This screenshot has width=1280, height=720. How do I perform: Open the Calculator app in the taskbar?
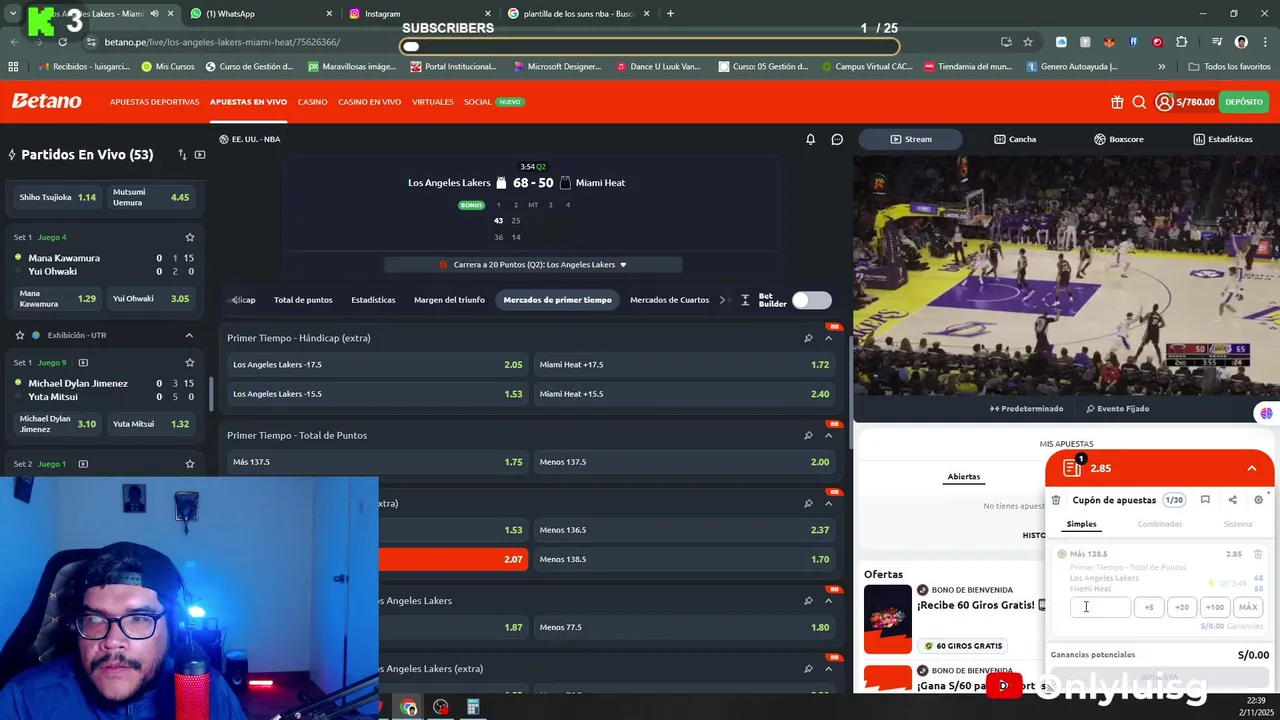[473, 708]
